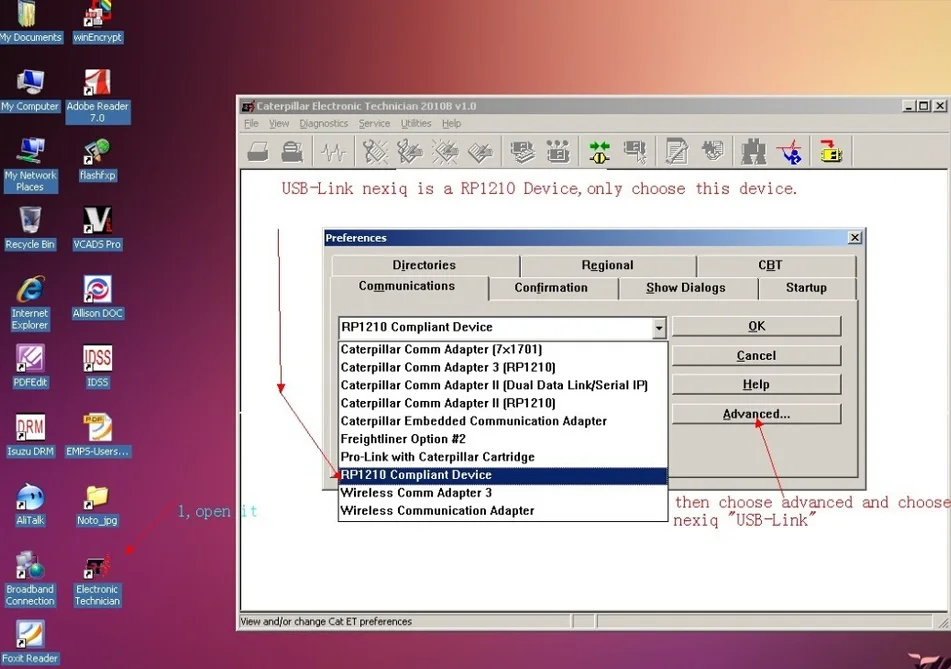Switch to the Communications tab
This screenshot has width=951, height=669.
(407, 286)
